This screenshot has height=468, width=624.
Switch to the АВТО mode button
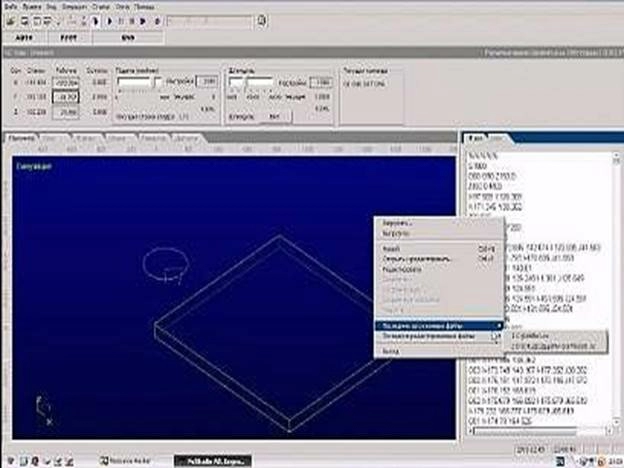(x=25, y=38)
